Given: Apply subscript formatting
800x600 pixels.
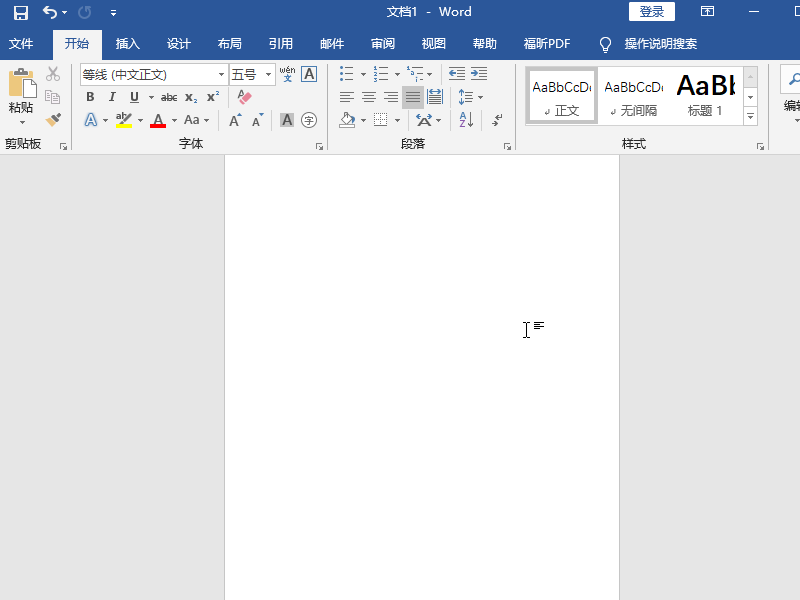Looking at the screenshot, I should tap(191, 97).
